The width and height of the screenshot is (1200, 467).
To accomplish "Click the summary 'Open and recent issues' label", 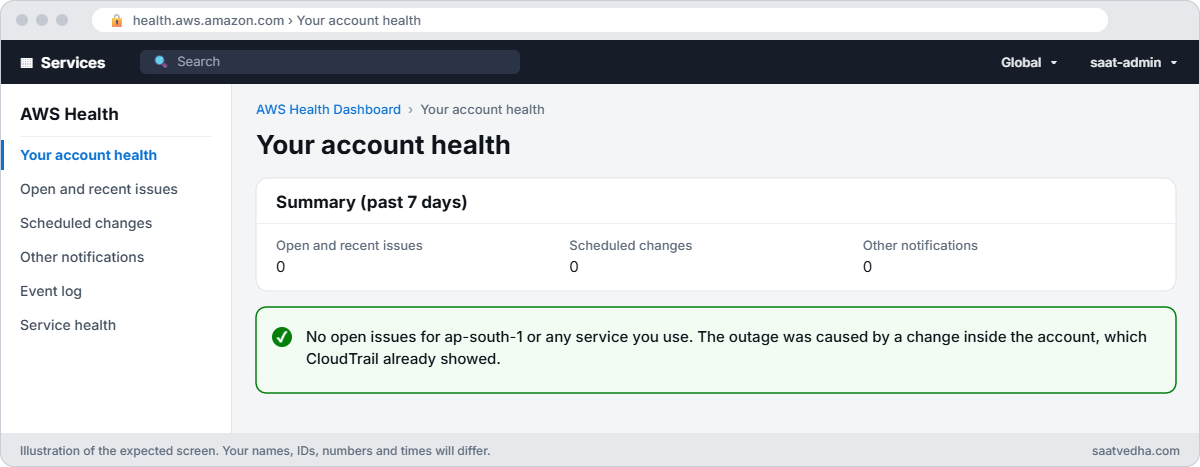I will pyautogui.click(x=349, y=245).
